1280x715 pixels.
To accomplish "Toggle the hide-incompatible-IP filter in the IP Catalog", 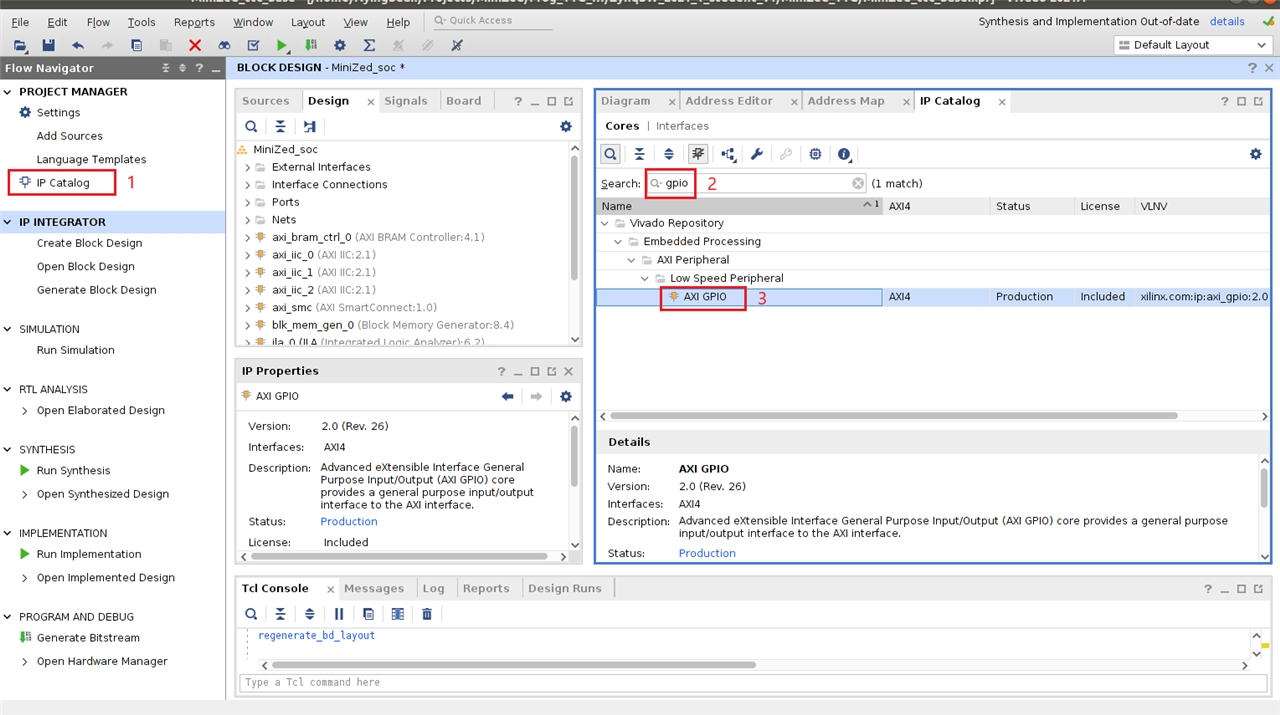I will point(698,154).
